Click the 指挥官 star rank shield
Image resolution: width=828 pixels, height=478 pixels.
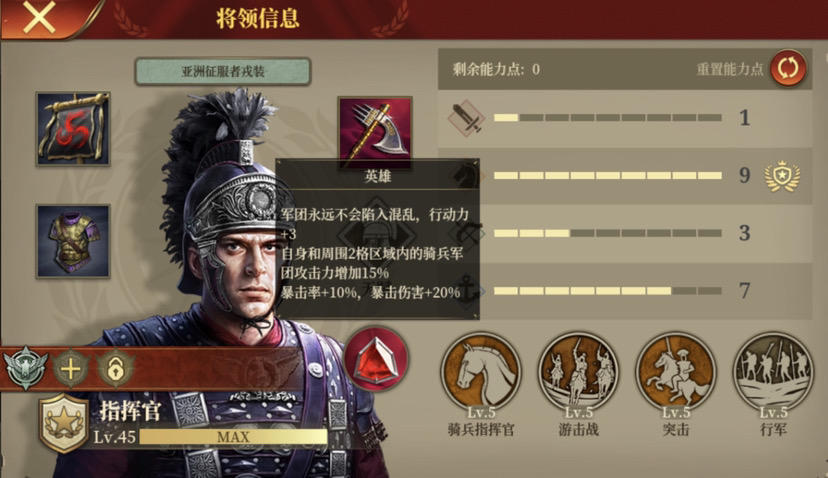tap(64, 423)
